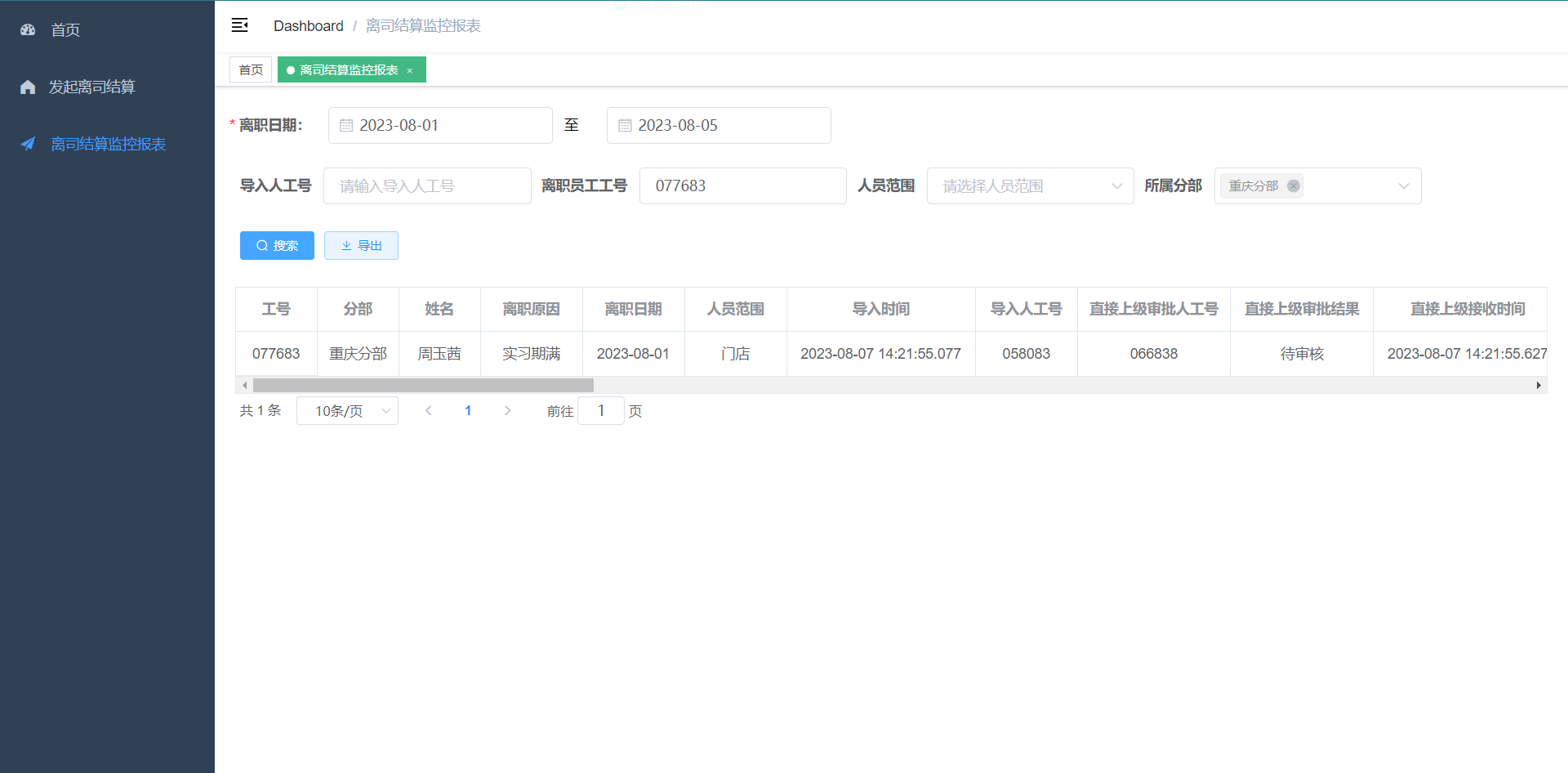
Task: Select page 1 in pagination
Action: coord(468,410)
